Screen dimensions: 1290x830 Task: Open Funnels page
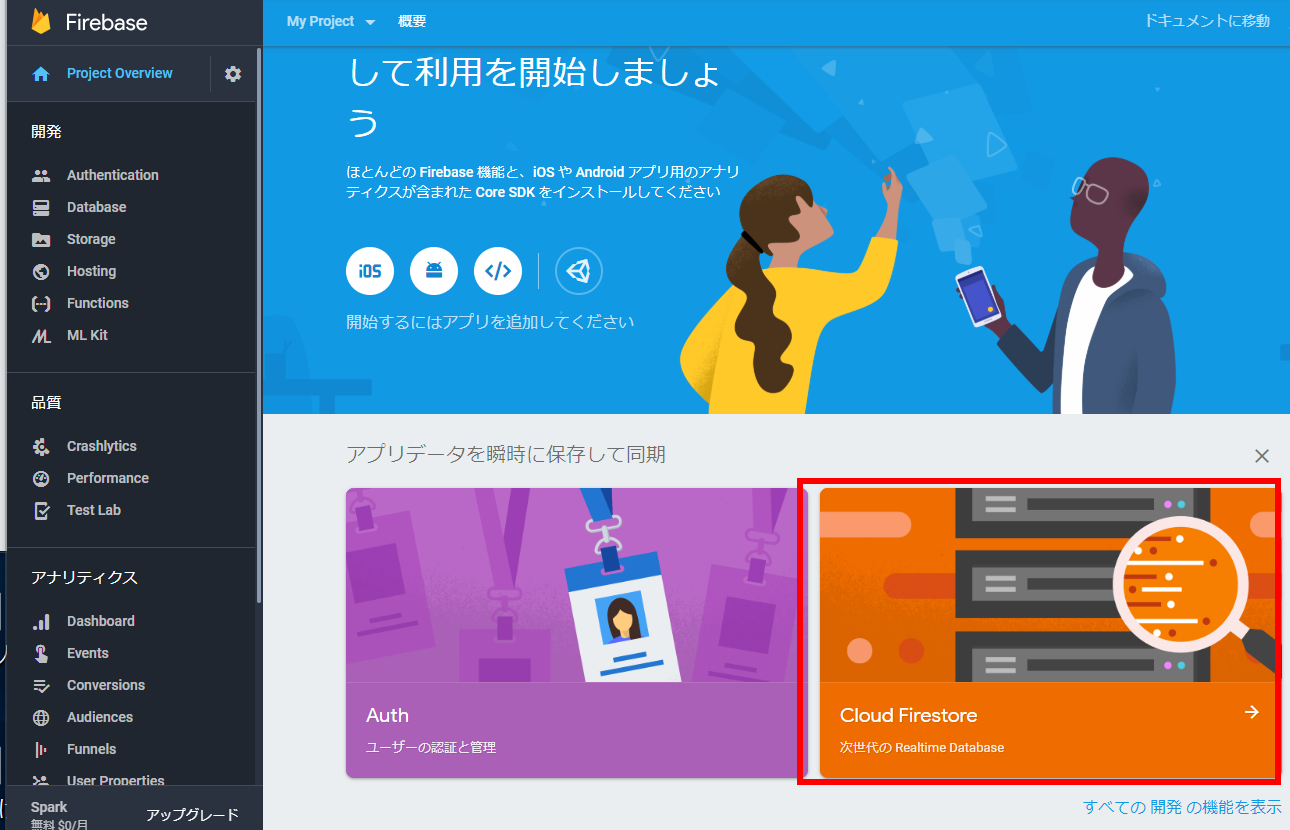[x=92, y=749]
